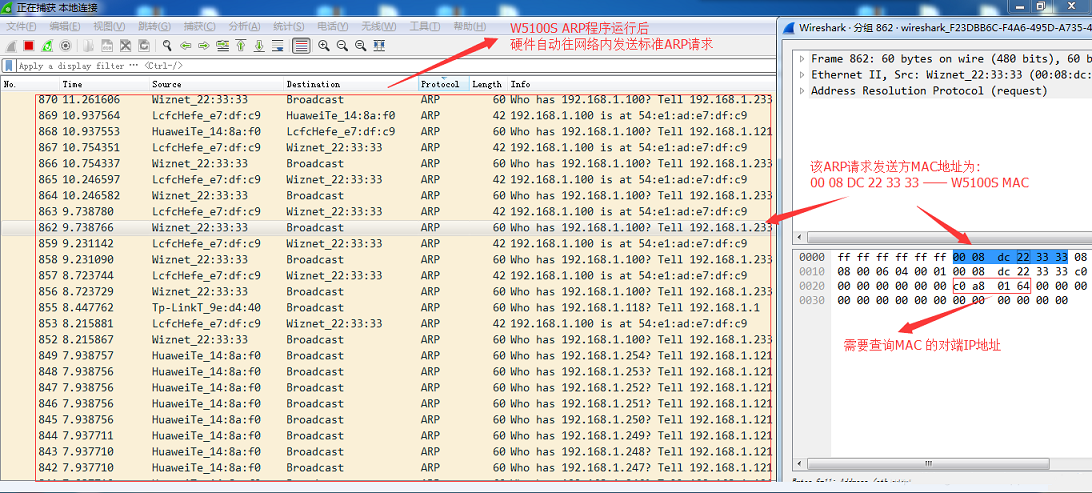Restart the current capture with green fin
Image resolution: width=1092 pixels, height=493 pixels.
coord(47,46)
